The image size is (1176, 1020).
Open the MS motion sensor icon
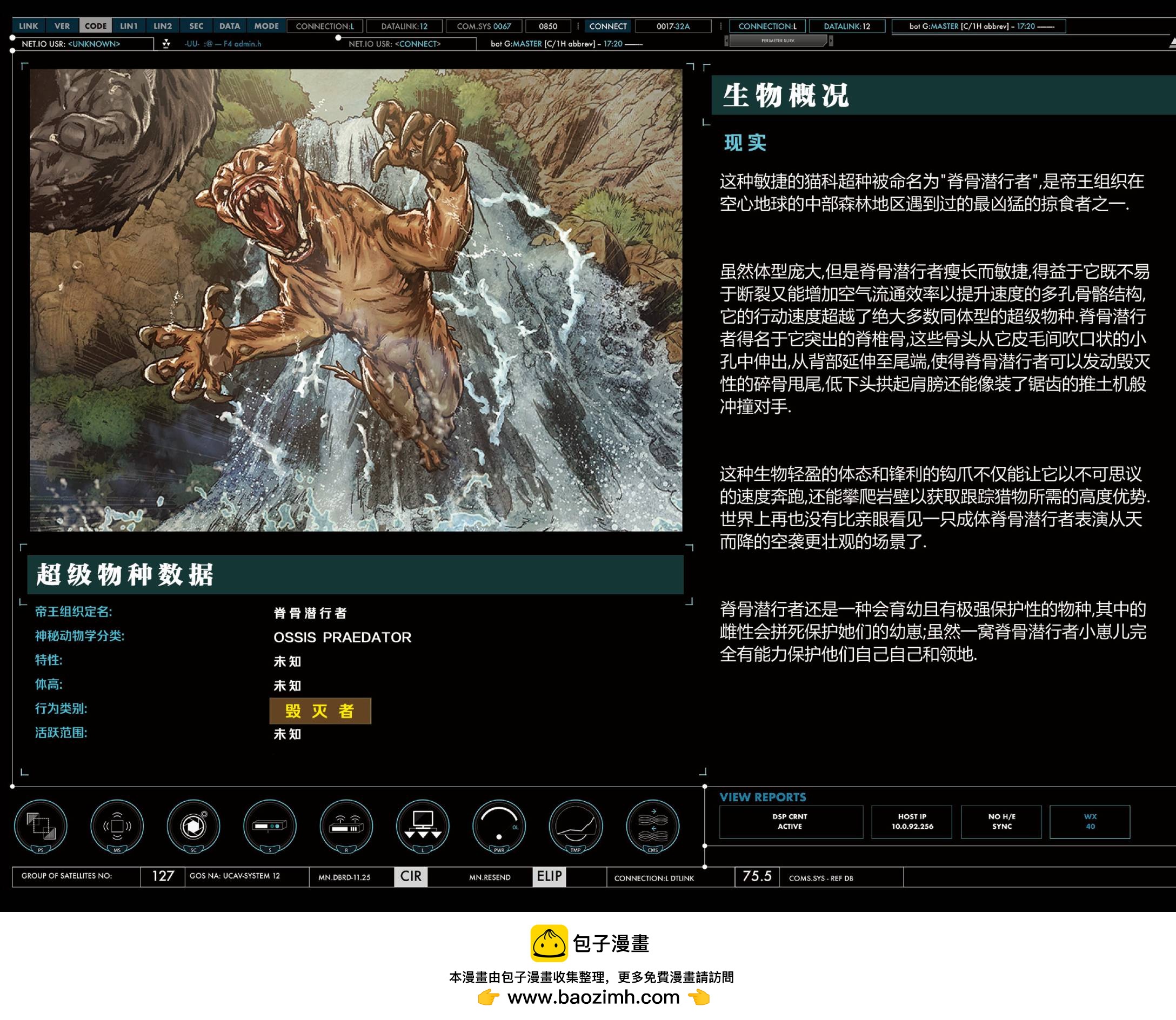point(117,826)
